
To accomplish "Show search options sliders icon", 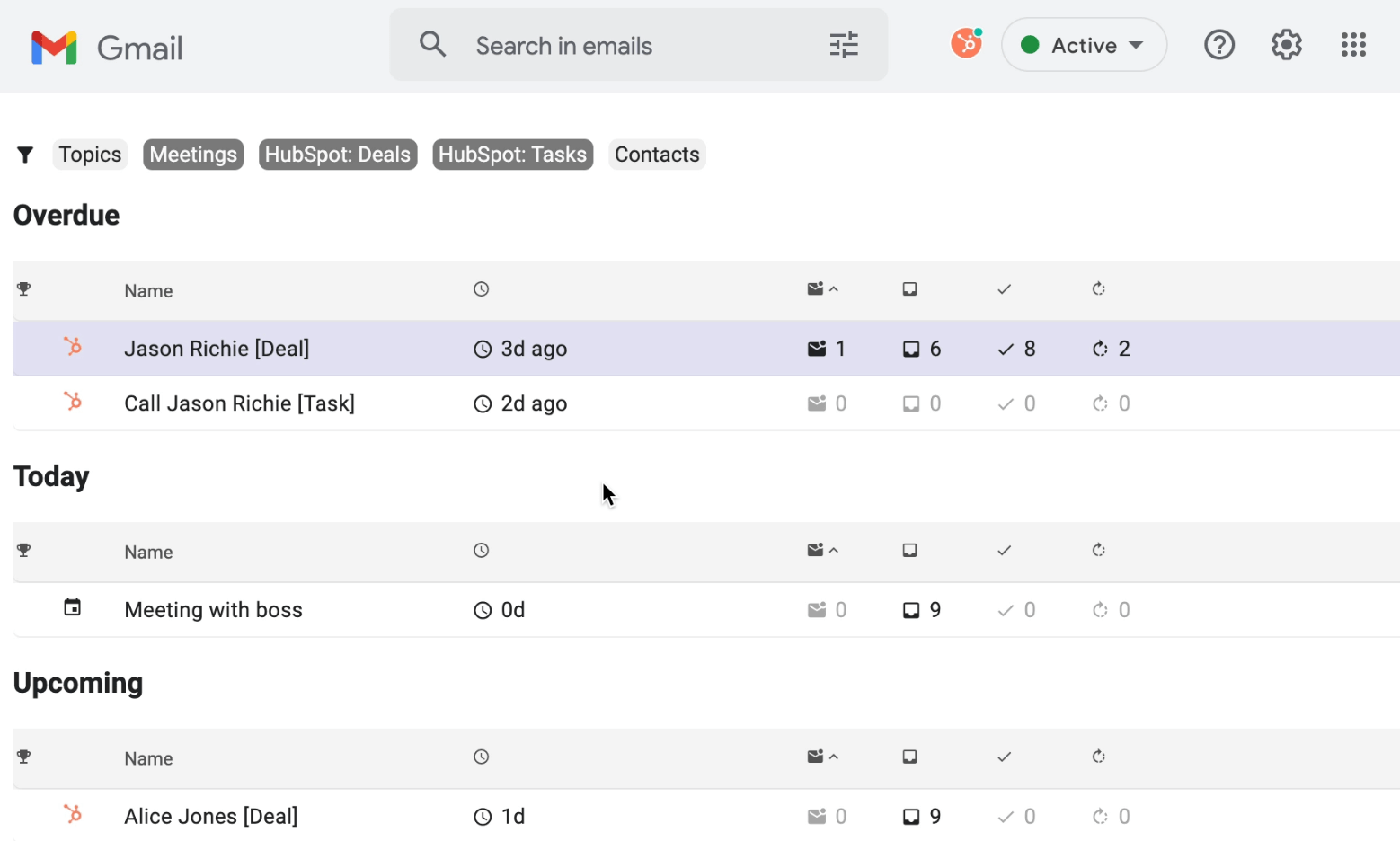I will coord(843,45).
